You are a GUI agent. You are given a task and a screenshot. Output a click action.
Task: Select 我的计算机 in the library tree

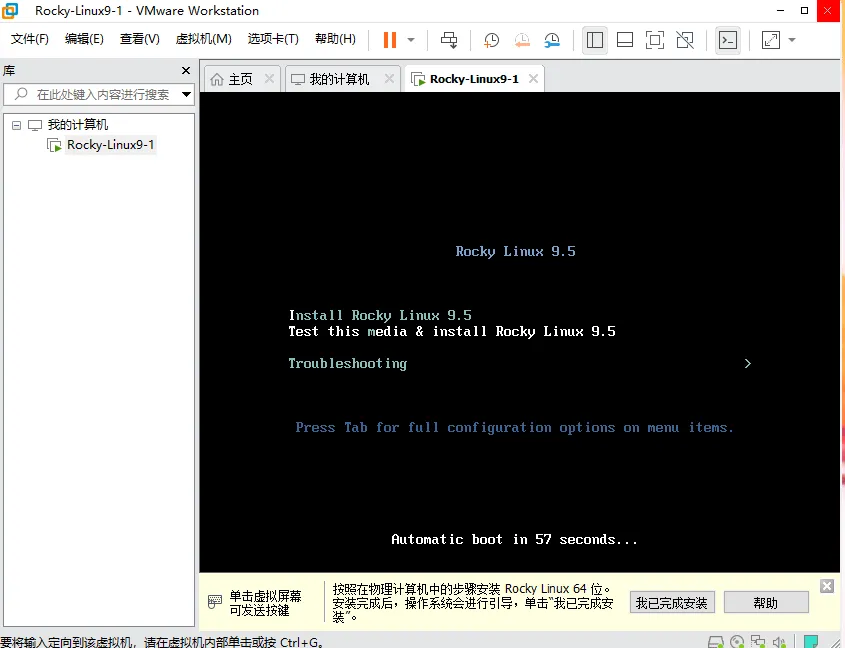(x=78, y=125)
